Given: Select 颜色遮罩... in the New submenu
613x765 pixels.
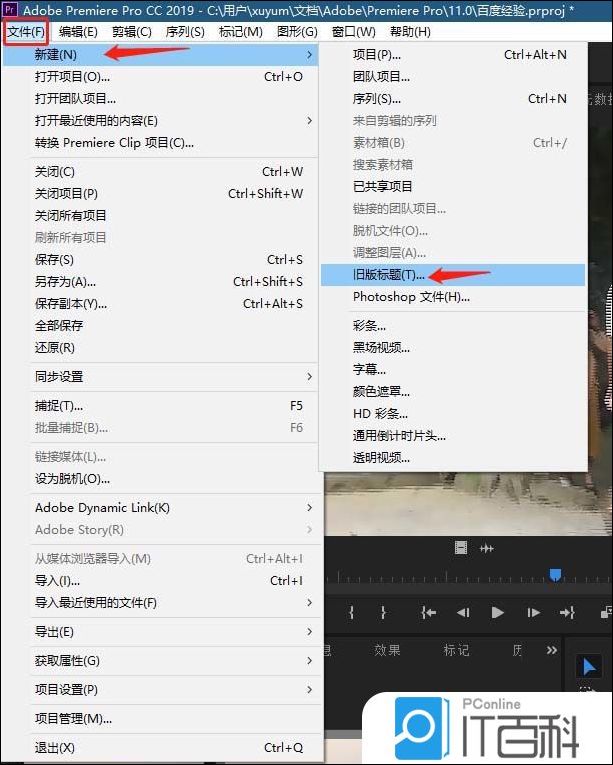Looking at the screenshot, I should pyautogui.click(x=453, y=391).
